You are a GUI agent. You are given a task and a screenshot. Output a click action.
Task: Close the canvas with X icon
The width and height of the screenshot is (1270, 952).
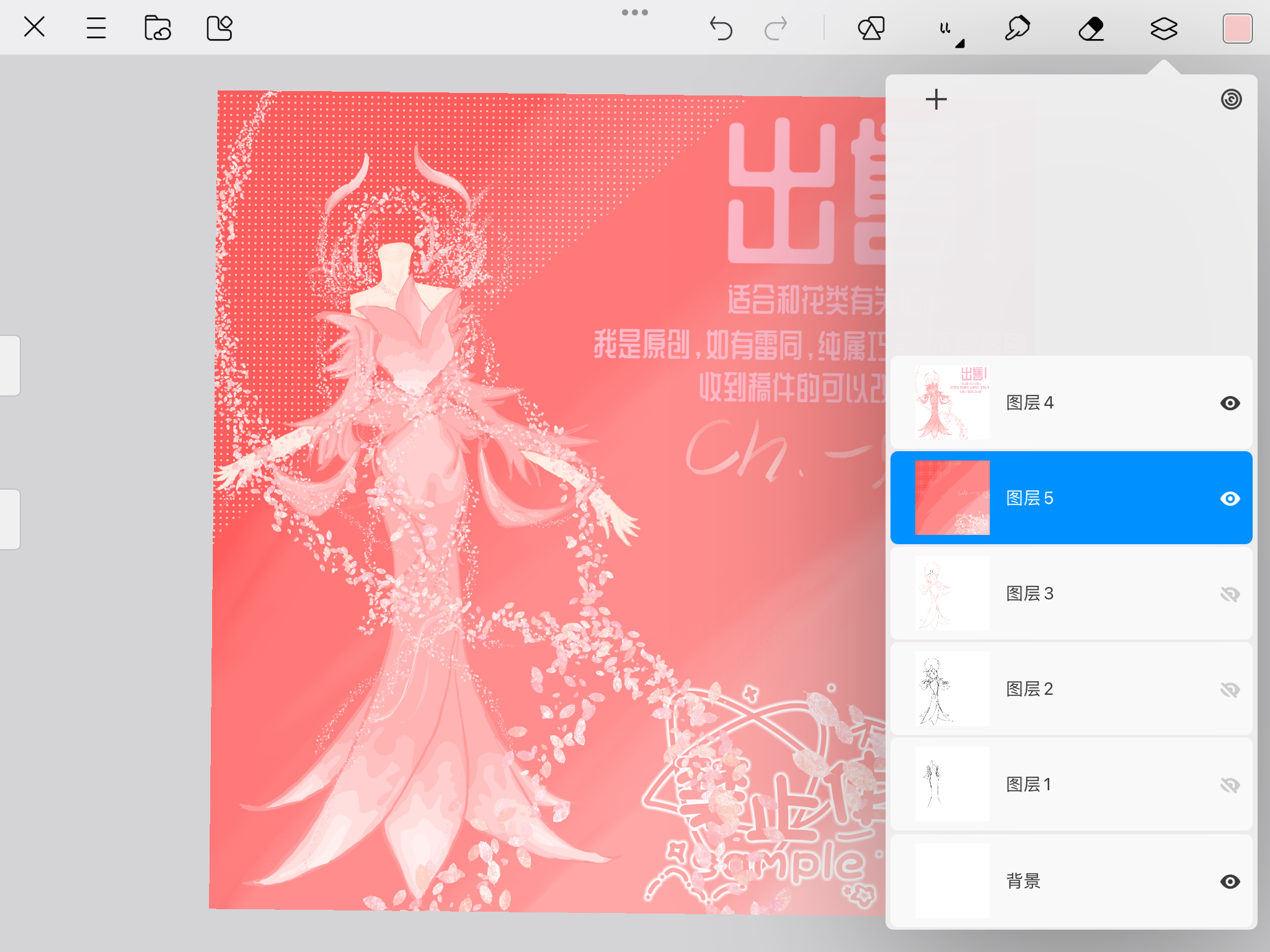click(x=34, y=27)
